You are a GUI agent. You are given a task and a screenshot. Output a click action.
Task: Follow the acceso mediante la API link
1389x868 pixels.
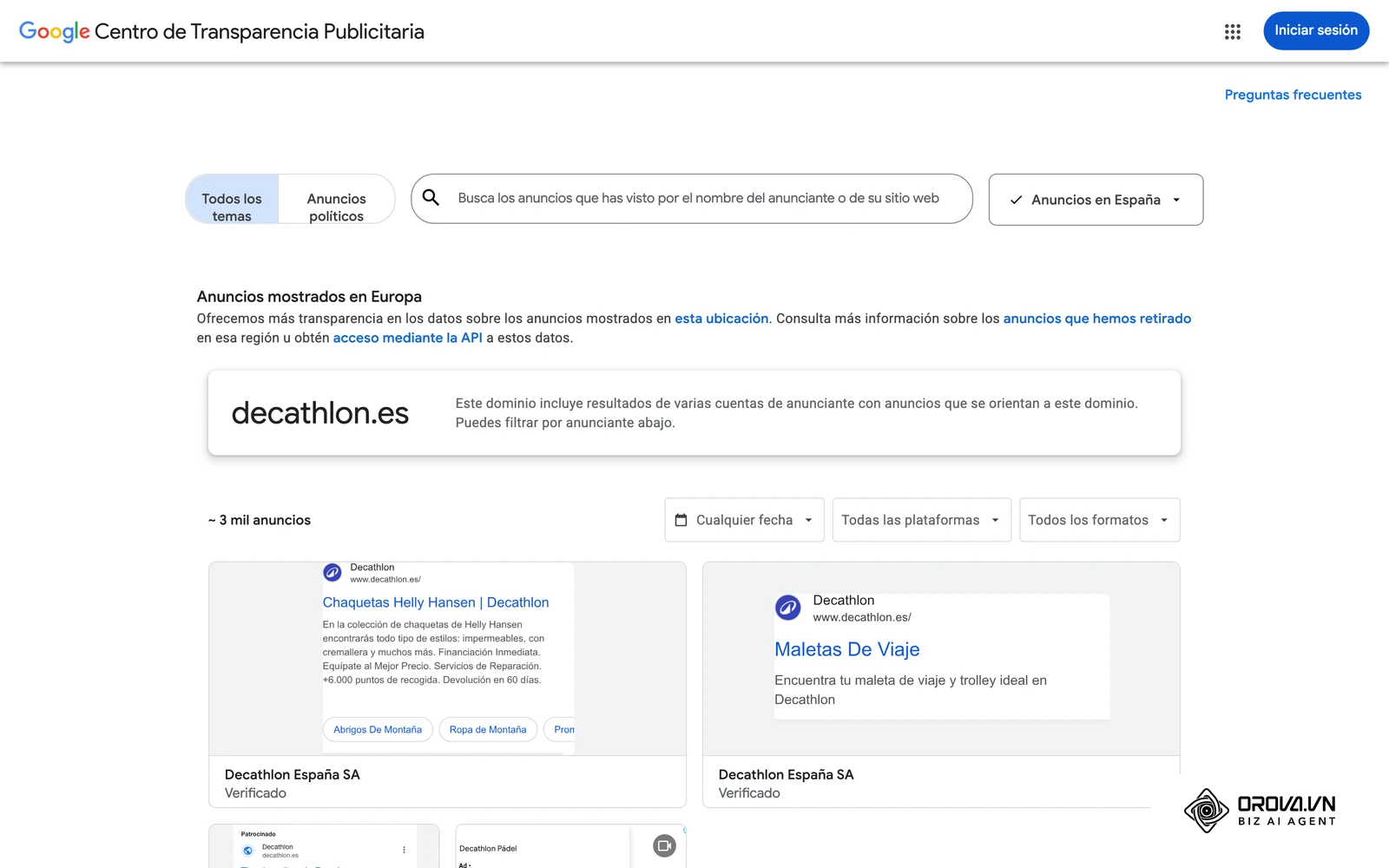407,338
